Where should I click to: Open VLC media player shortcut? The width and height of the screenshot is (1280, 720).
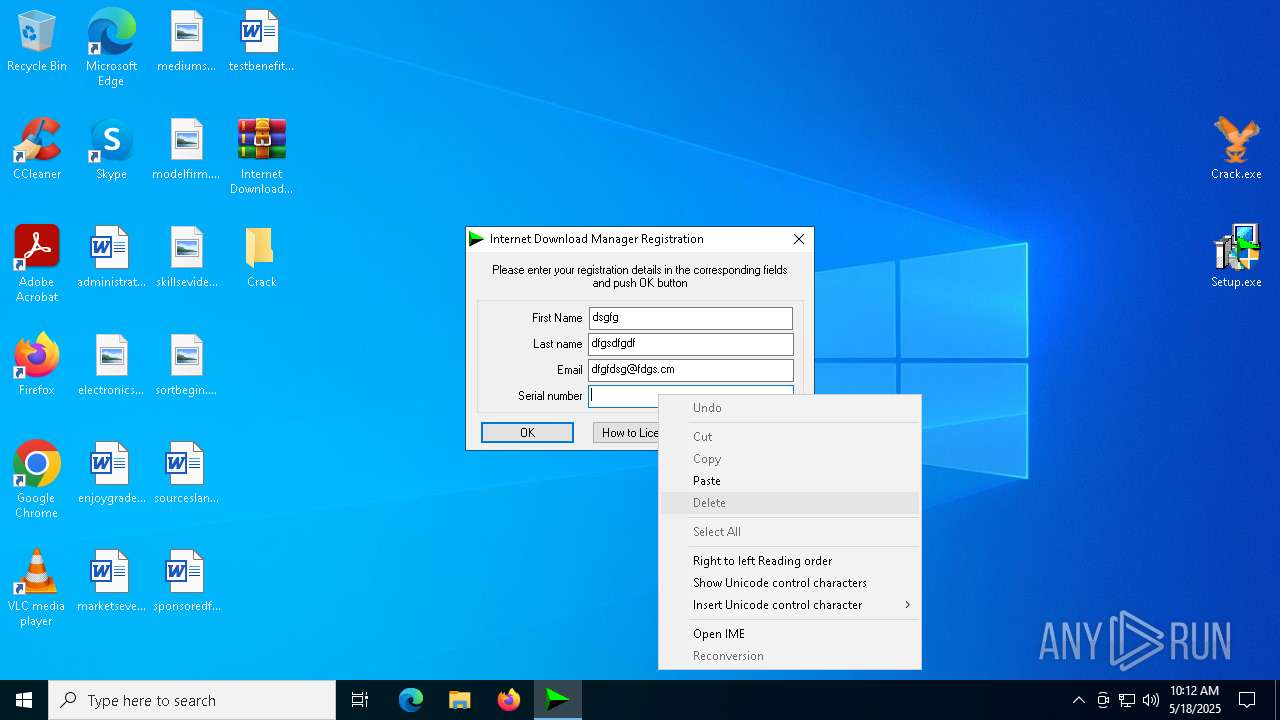pyautogui.click(x=37, y=588)
